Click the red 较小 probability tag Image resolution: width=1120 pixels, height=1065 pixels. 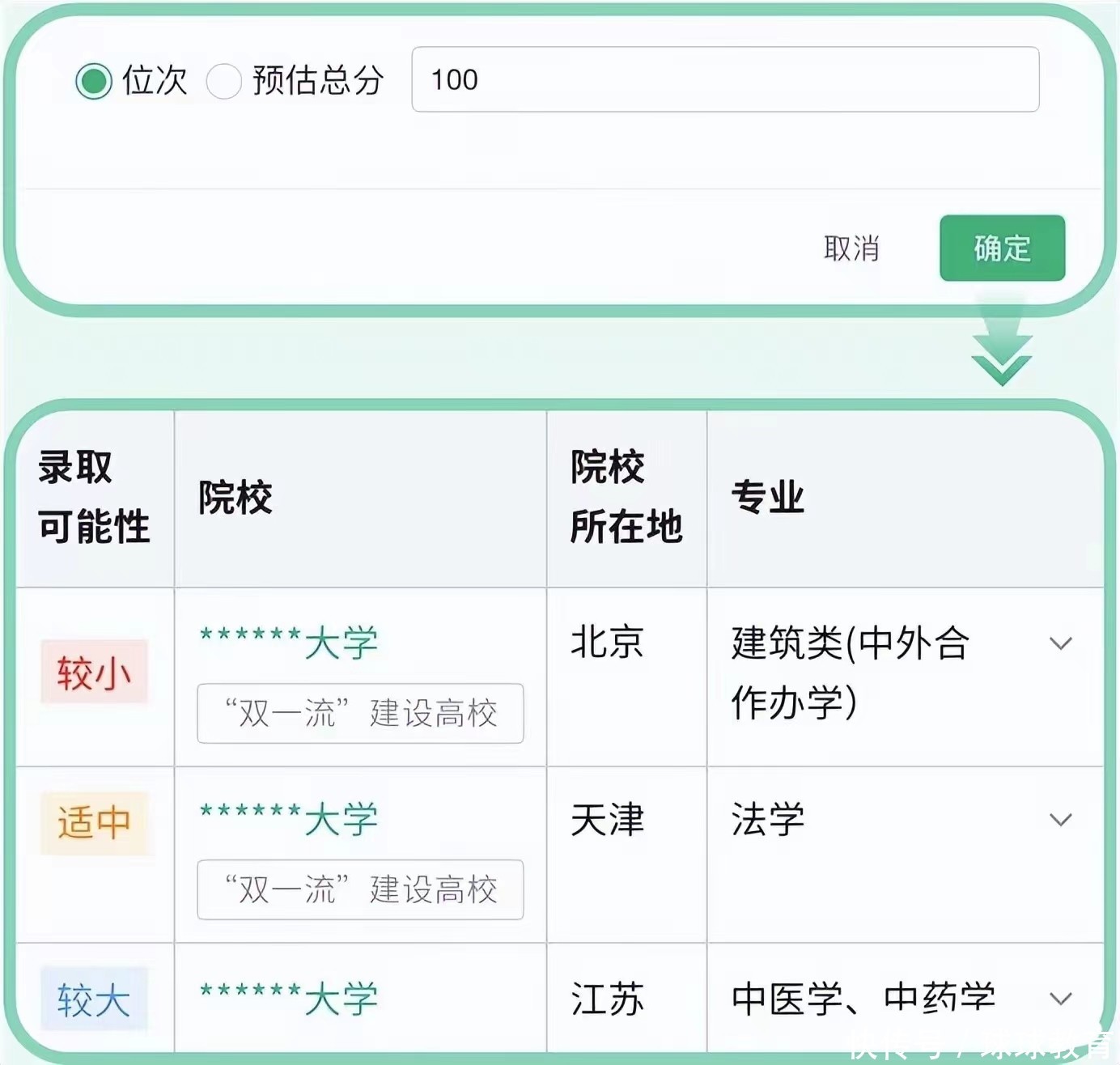(94, 672)
